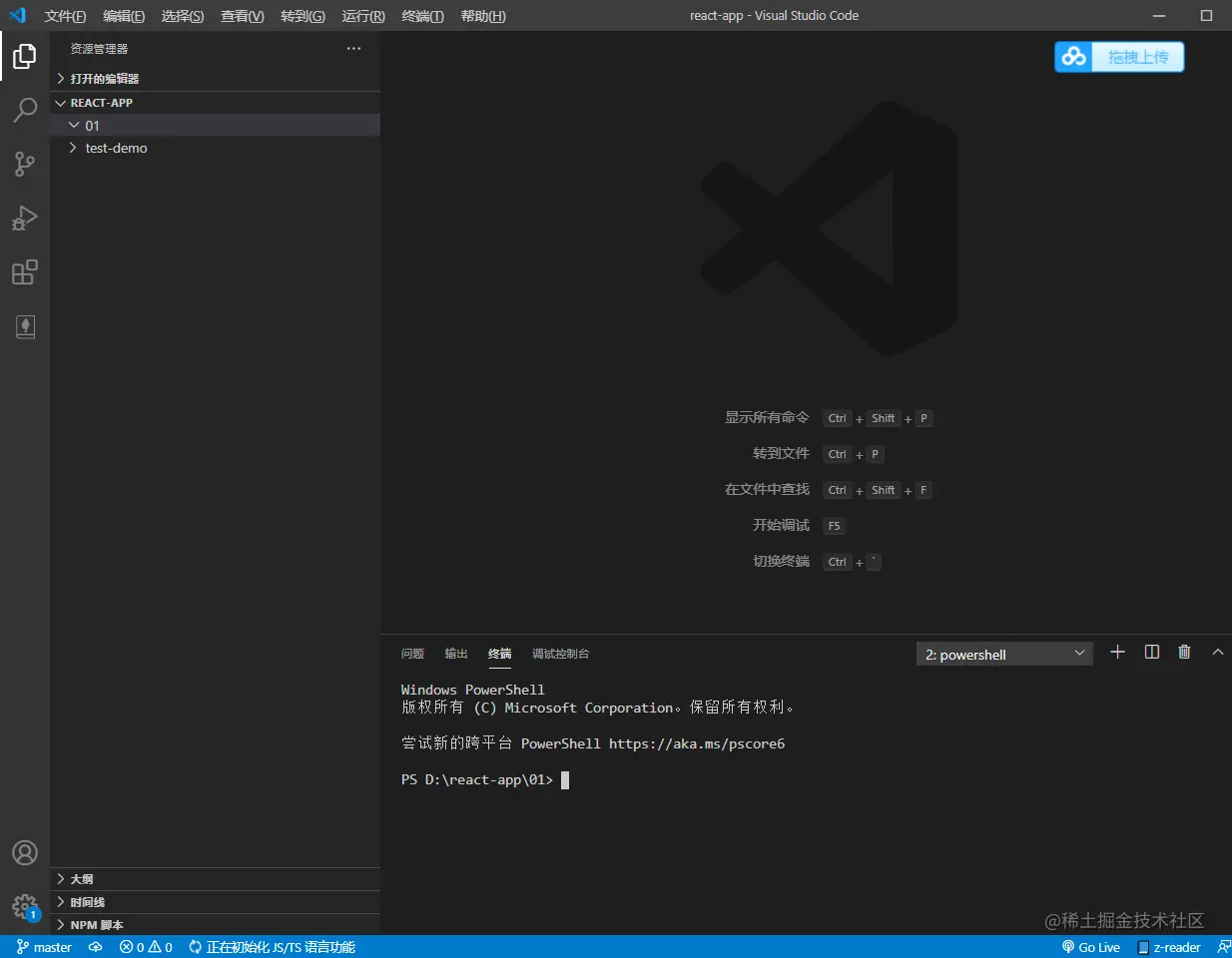Open the book reader icon in activity bar
The height and width of the screenshot is (958, 1232).
(x=25, y=326)
